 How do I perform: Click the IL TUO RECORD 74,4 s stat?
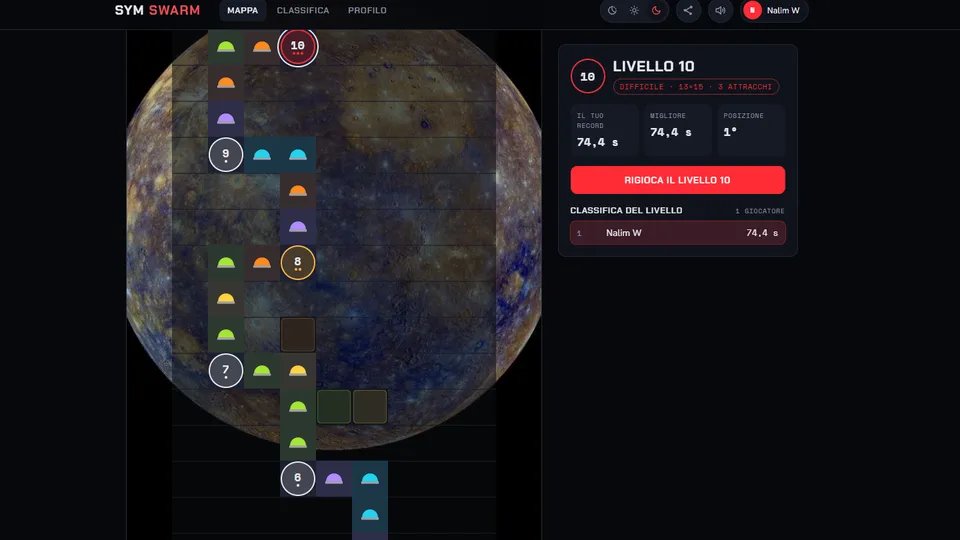click(604, 130)
